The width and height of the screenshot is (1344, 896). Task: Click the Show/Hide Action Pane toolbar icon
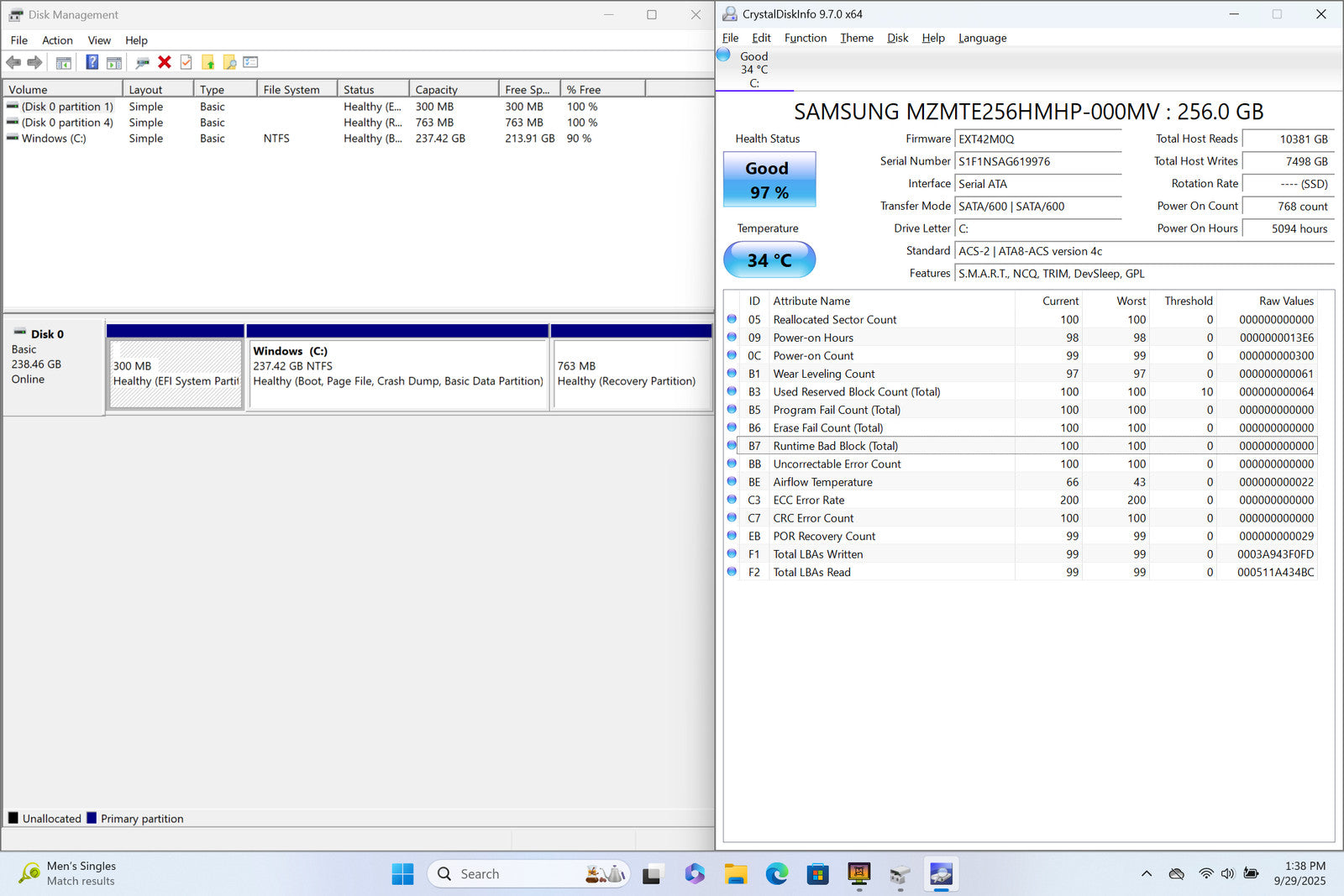point(114,62)
